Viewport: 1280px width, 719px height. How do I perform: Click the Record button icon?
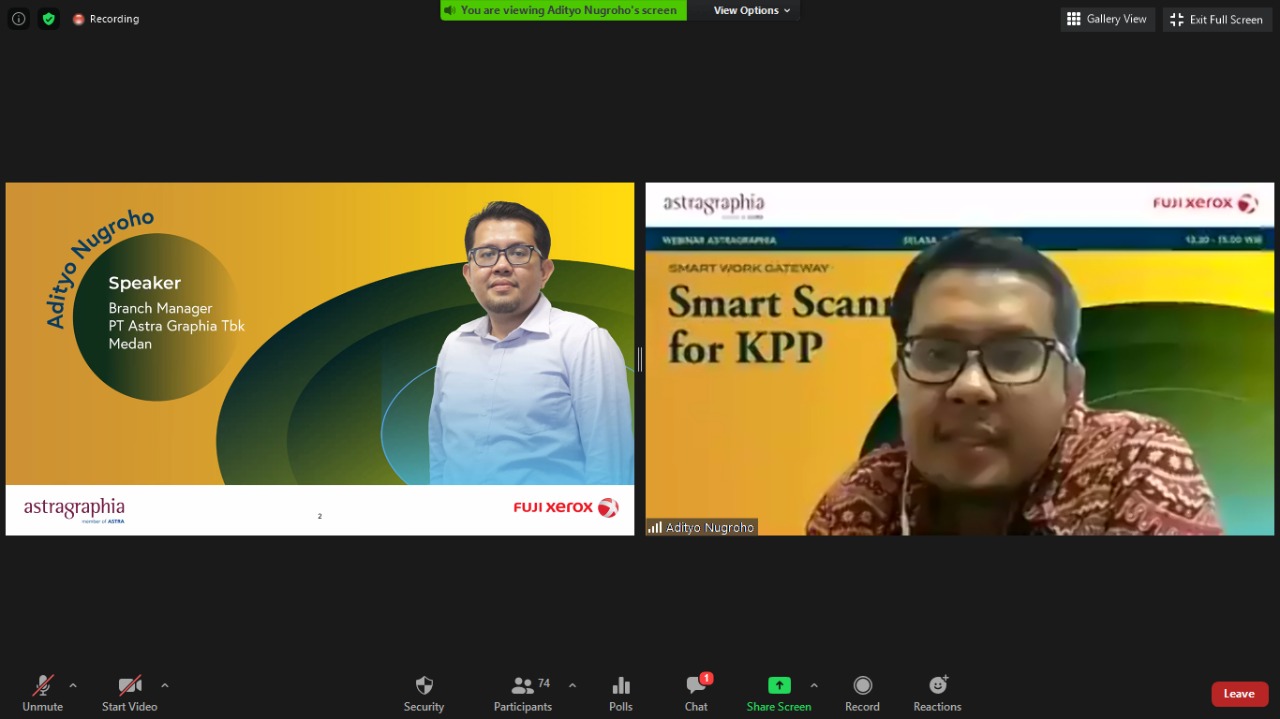point(862,685)
